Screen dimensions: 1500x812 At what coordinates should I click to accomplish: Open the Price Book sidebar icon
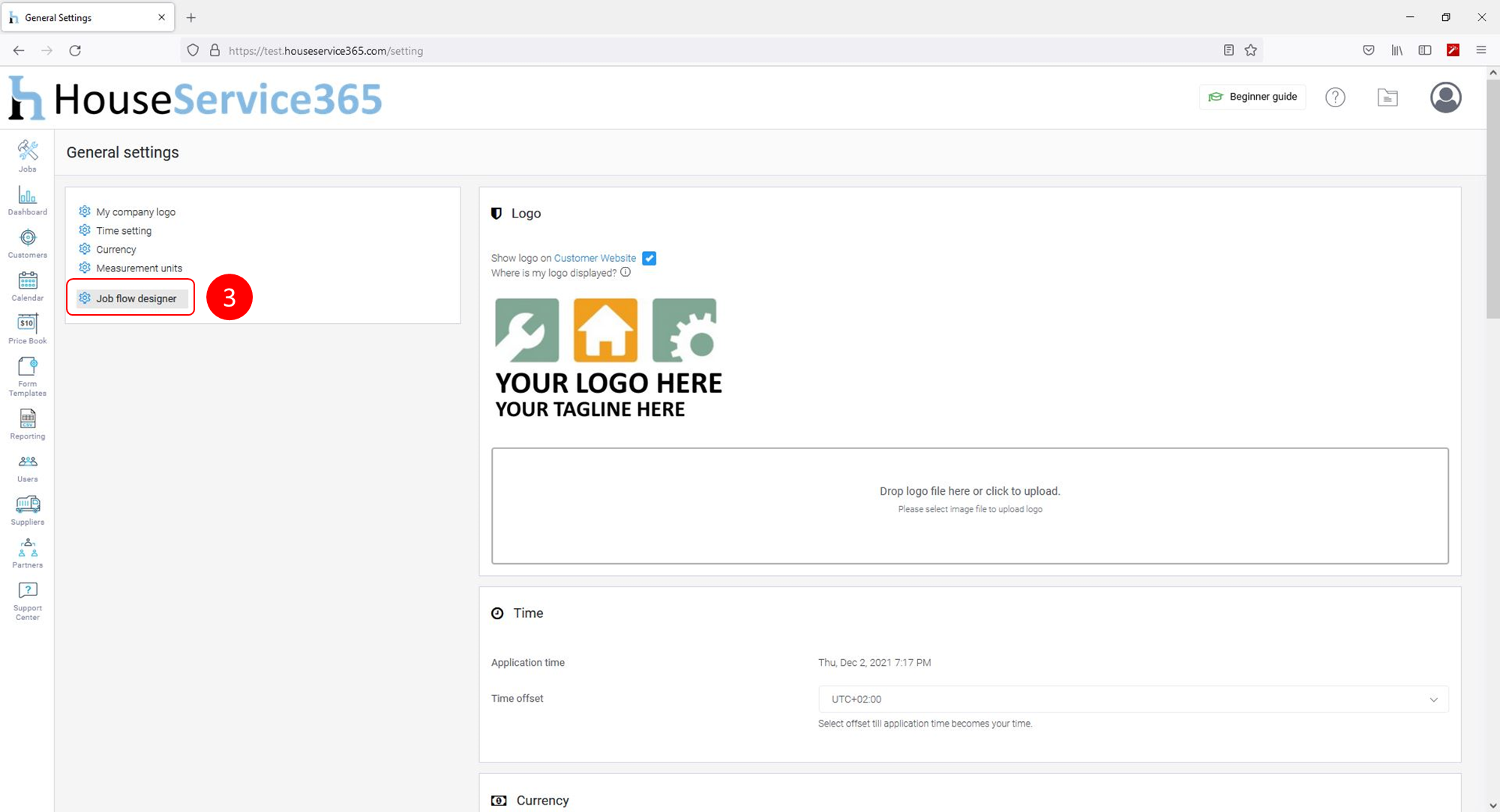click(28, 330)
